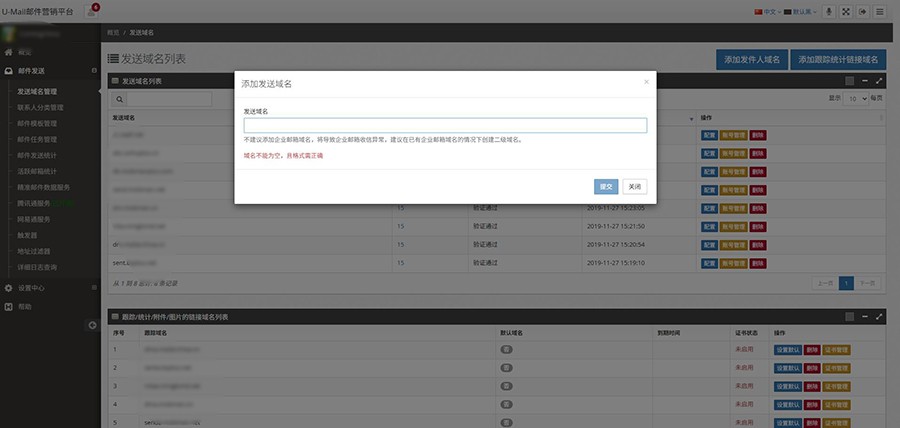Click the sidebar collapse arrow icon
900x428 pixels.
point(92,325)
